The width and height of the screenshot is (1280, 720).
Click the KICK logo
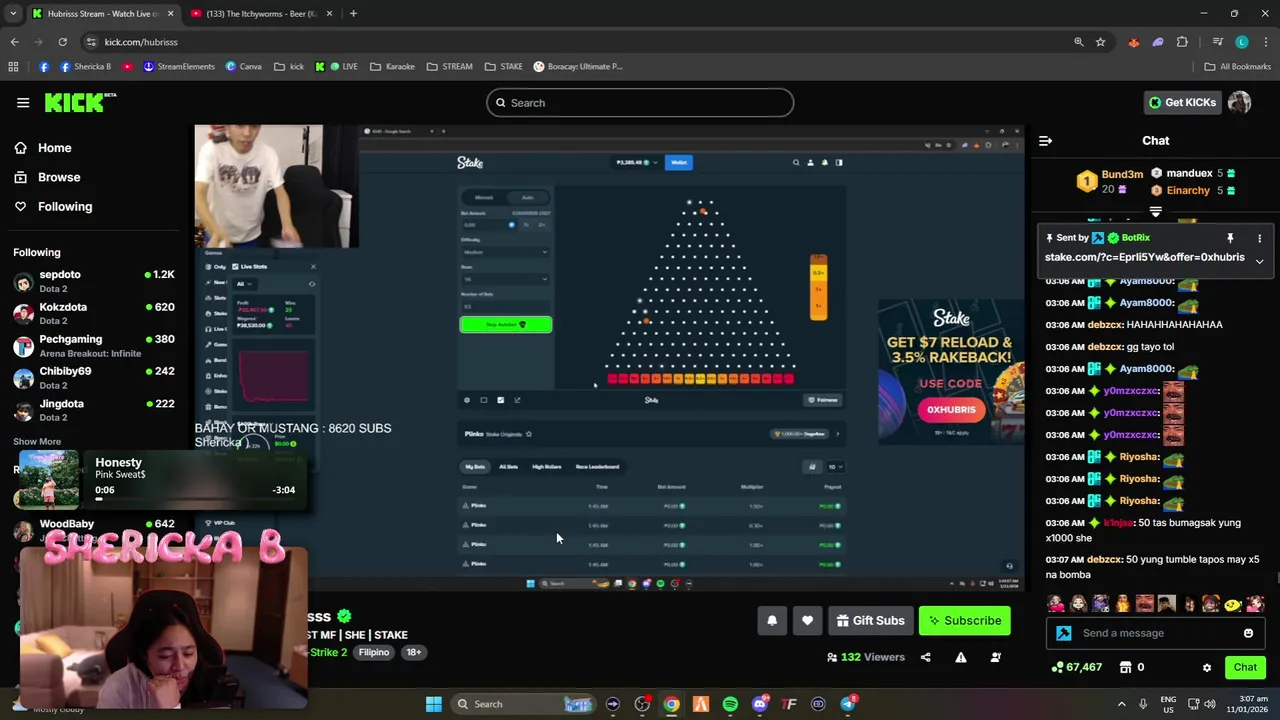click(80, 102)
